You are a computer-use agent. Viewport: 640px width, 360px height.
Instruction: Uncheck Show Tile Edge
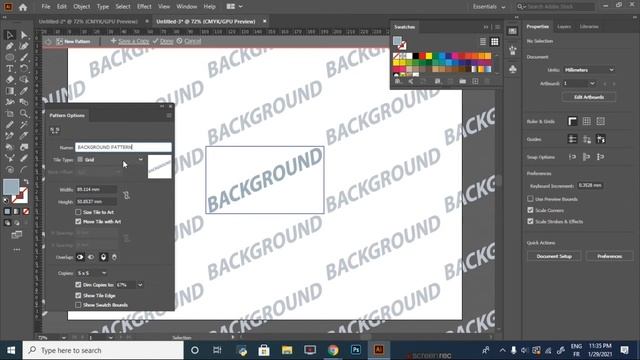pyautogui.click(x=78, y=296)
